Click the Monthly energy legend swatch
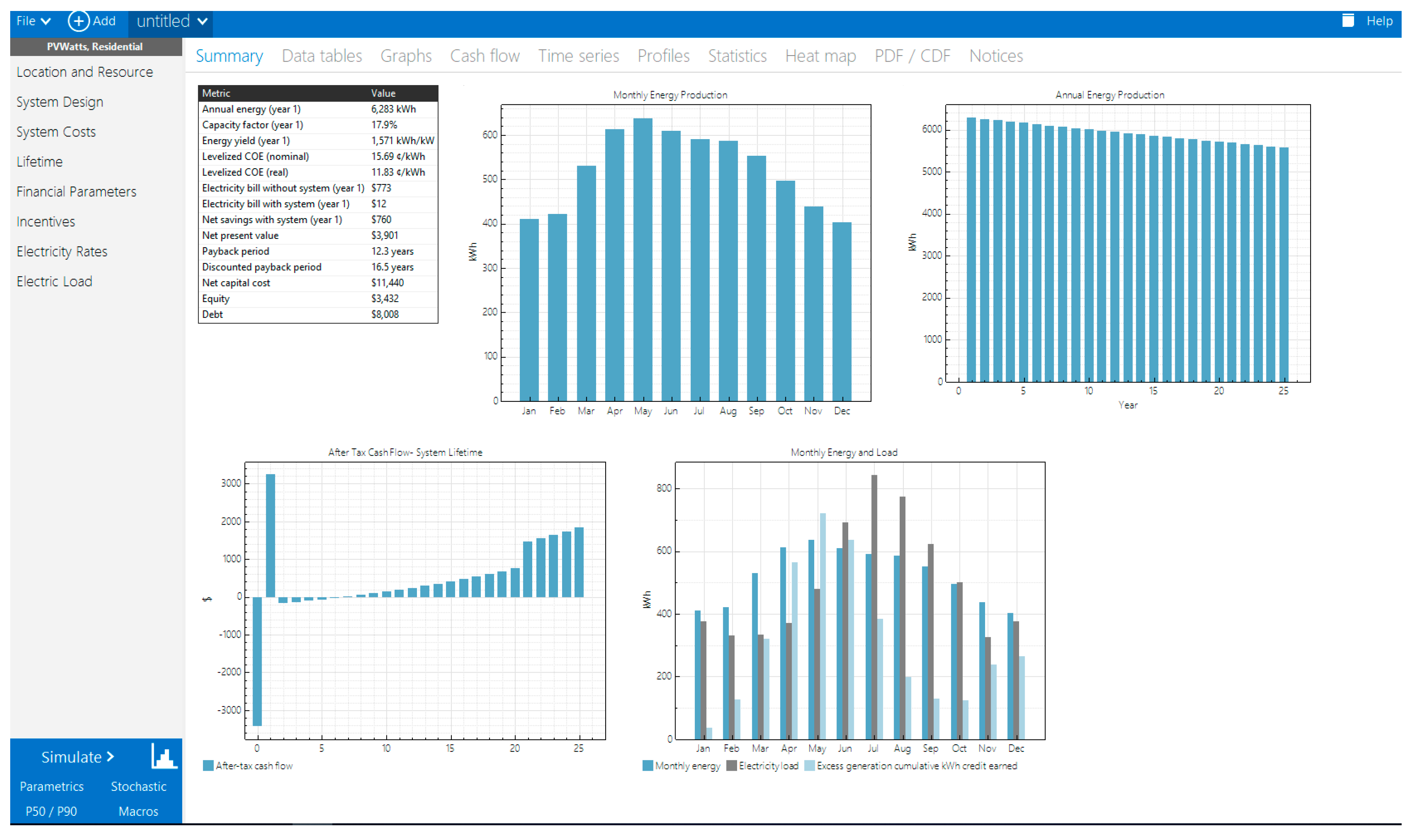Screen dimensions: 1416x840 [648, 766]
